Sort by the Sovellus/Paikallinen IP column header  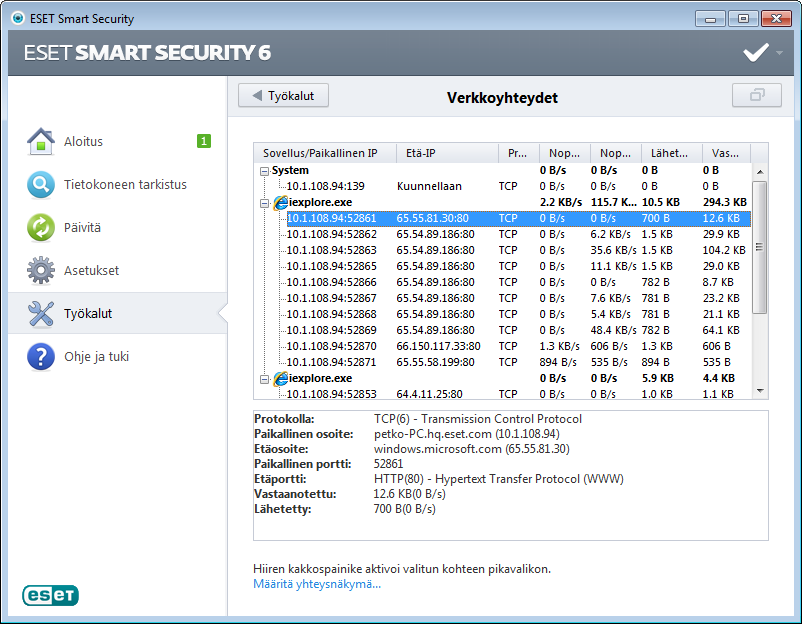point(325,153)
